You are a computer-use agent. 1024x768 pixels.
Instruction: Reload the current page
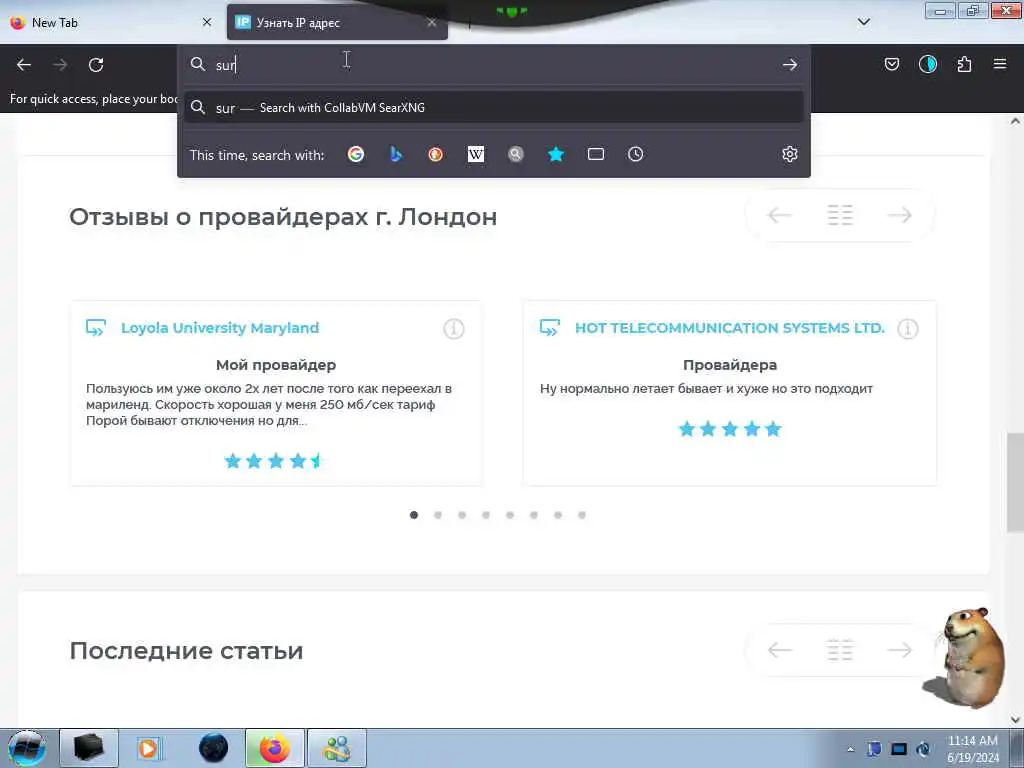point(96,65)
